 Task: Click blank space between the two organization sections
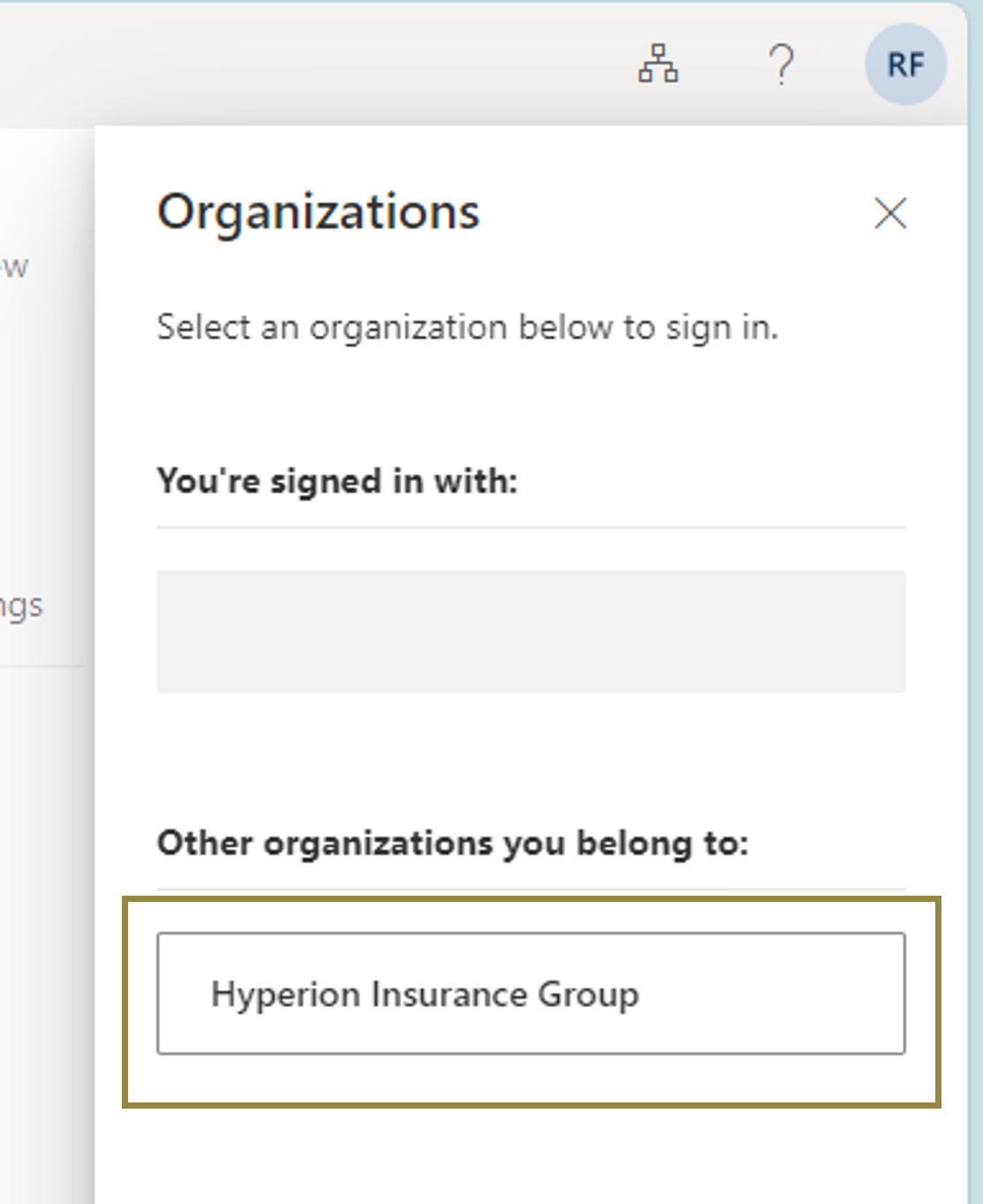pos(531,760)
